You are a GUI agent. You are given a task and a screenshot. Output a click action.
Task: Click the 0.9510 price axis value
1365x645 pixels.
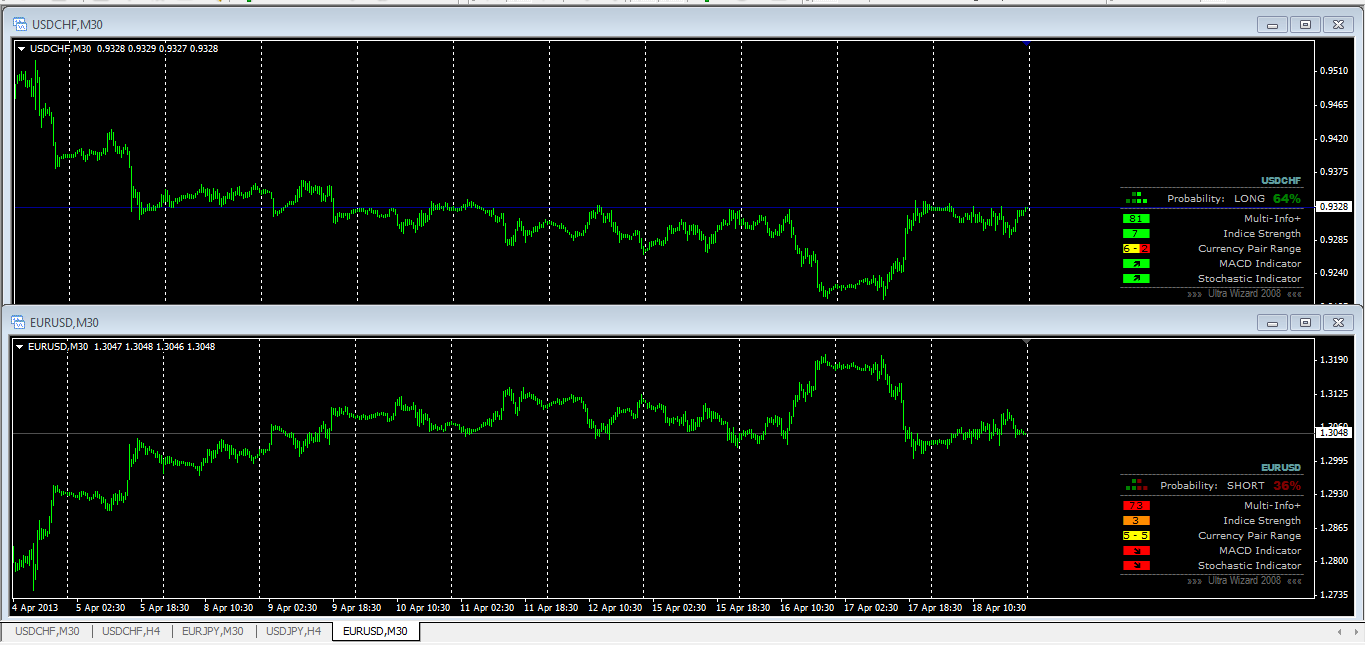point(1333,70)
